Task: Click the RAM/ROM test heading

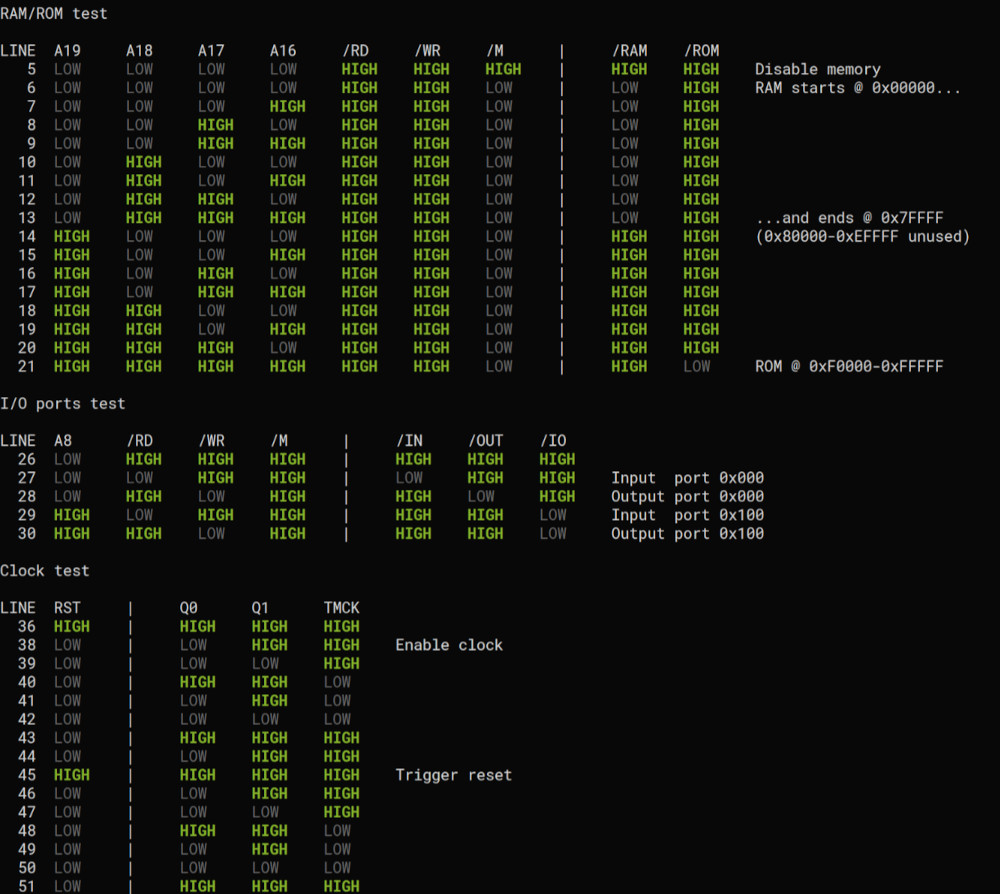Action: [54, 14]
